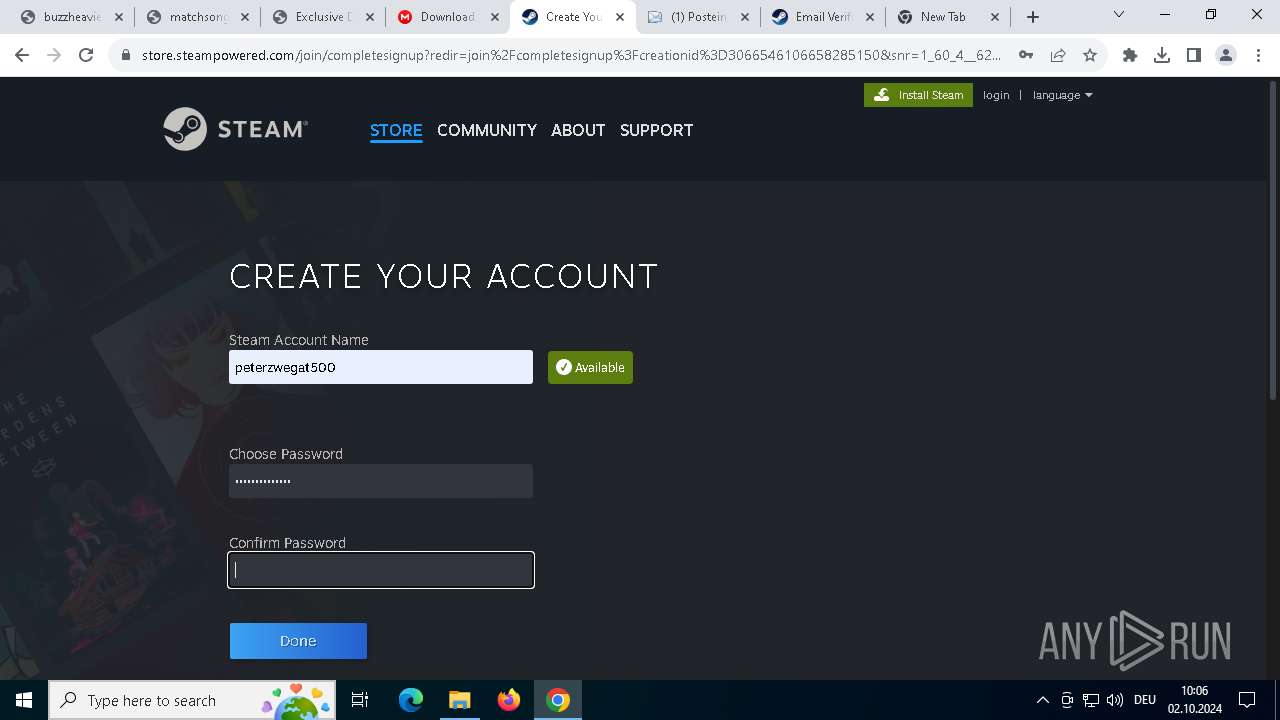Click the DEU input language indicator
Image resolution: width=1280 pixels, height=720 pixels.
[1145, 700]
